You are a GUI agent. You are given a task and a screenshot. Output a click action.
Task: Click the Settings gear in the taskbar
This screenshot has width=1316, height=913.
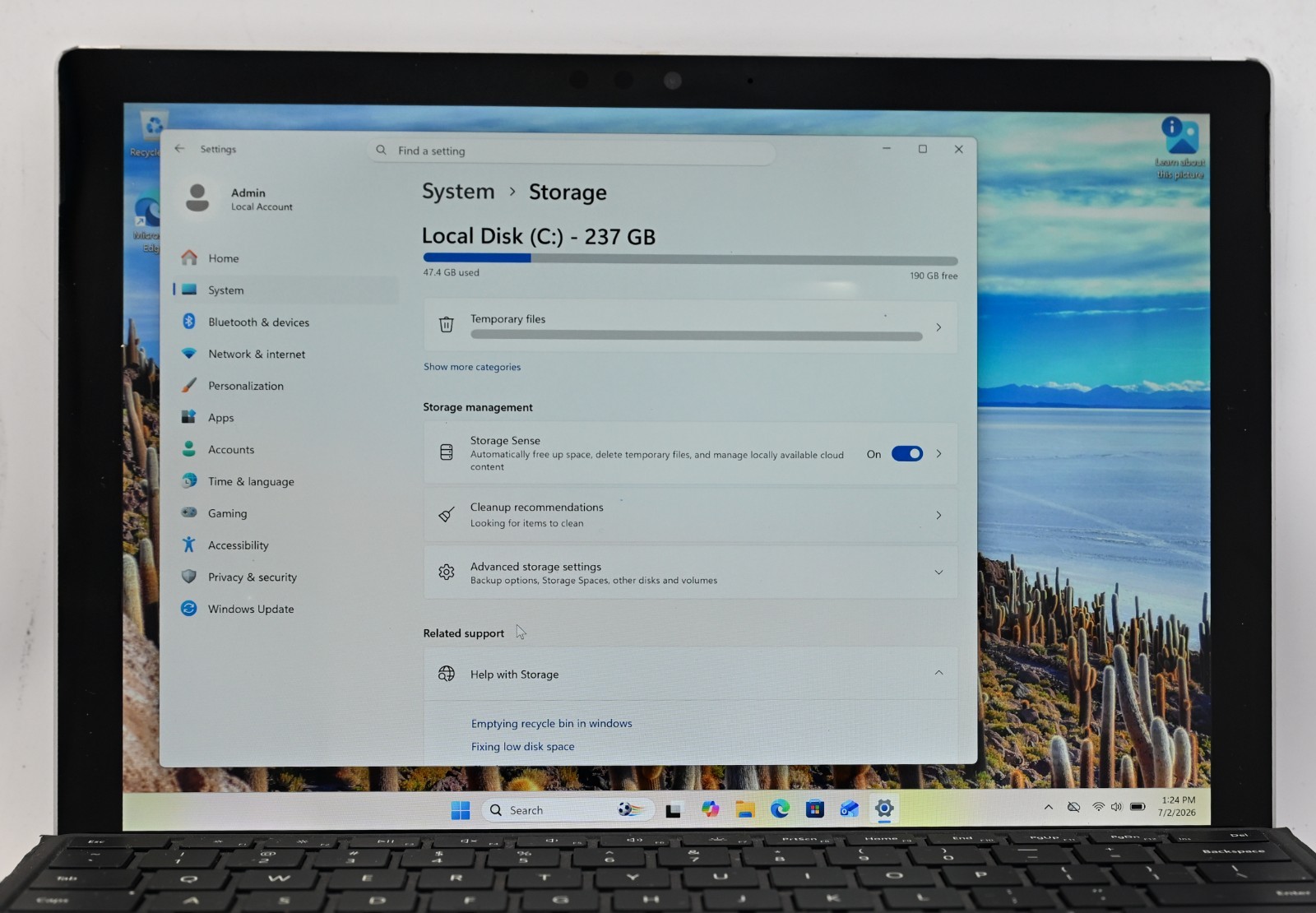pyautogui.click(x=884, y=809)
